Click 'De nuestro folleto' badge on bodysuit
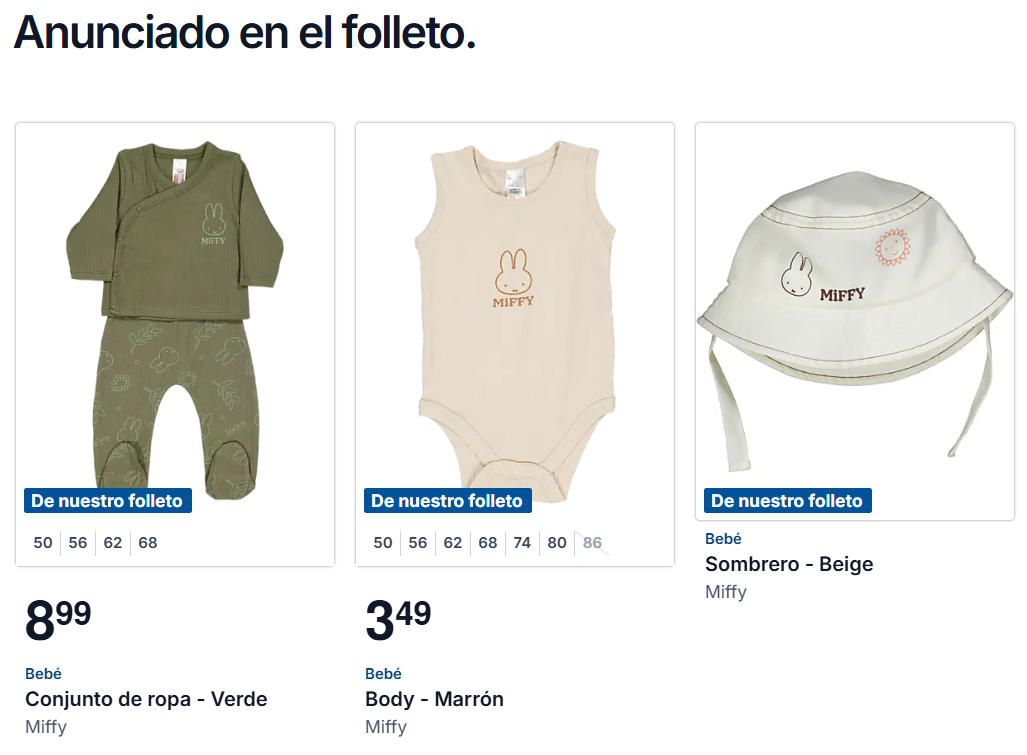The height and width of the screenshot is (755, 1027). tap(447, 501)
